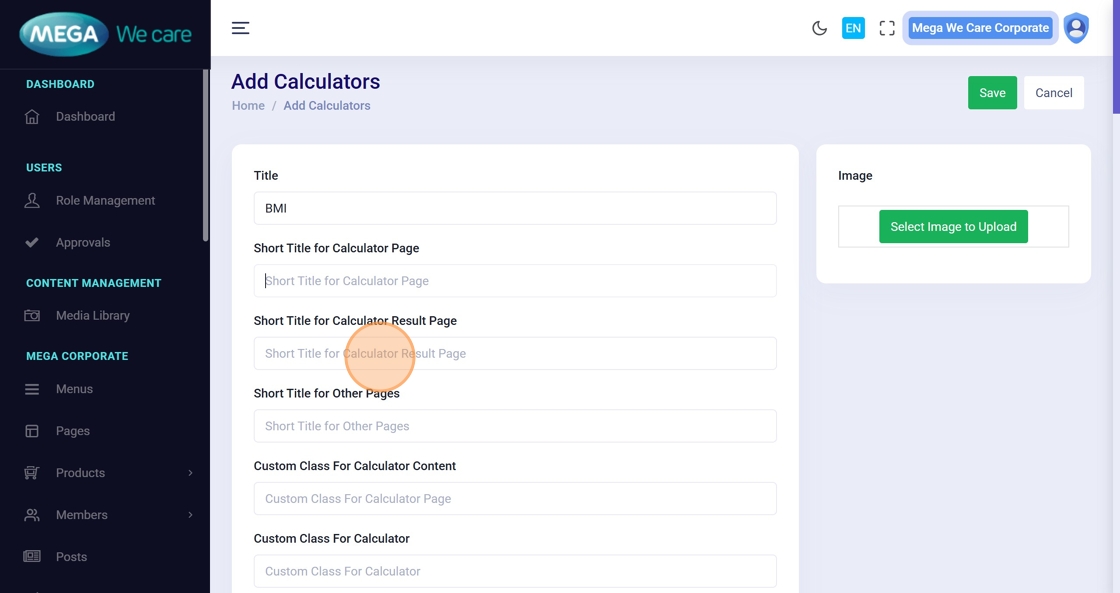Cancel adding the calculator
This screenshot has height=593, width=1120.
pyautogui.click(x=1054, y=93)
